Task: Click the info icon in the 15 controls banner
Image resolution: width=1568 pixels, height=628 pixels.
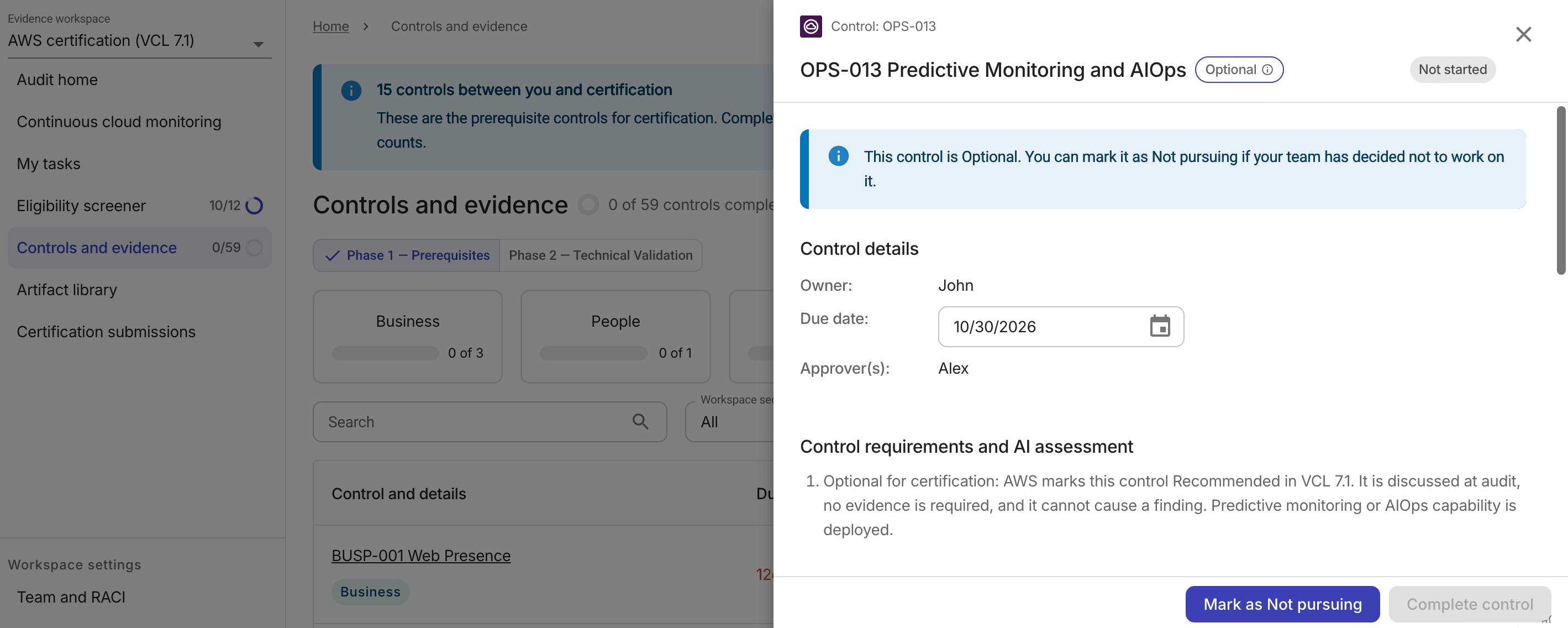Action: pos(351,91)
